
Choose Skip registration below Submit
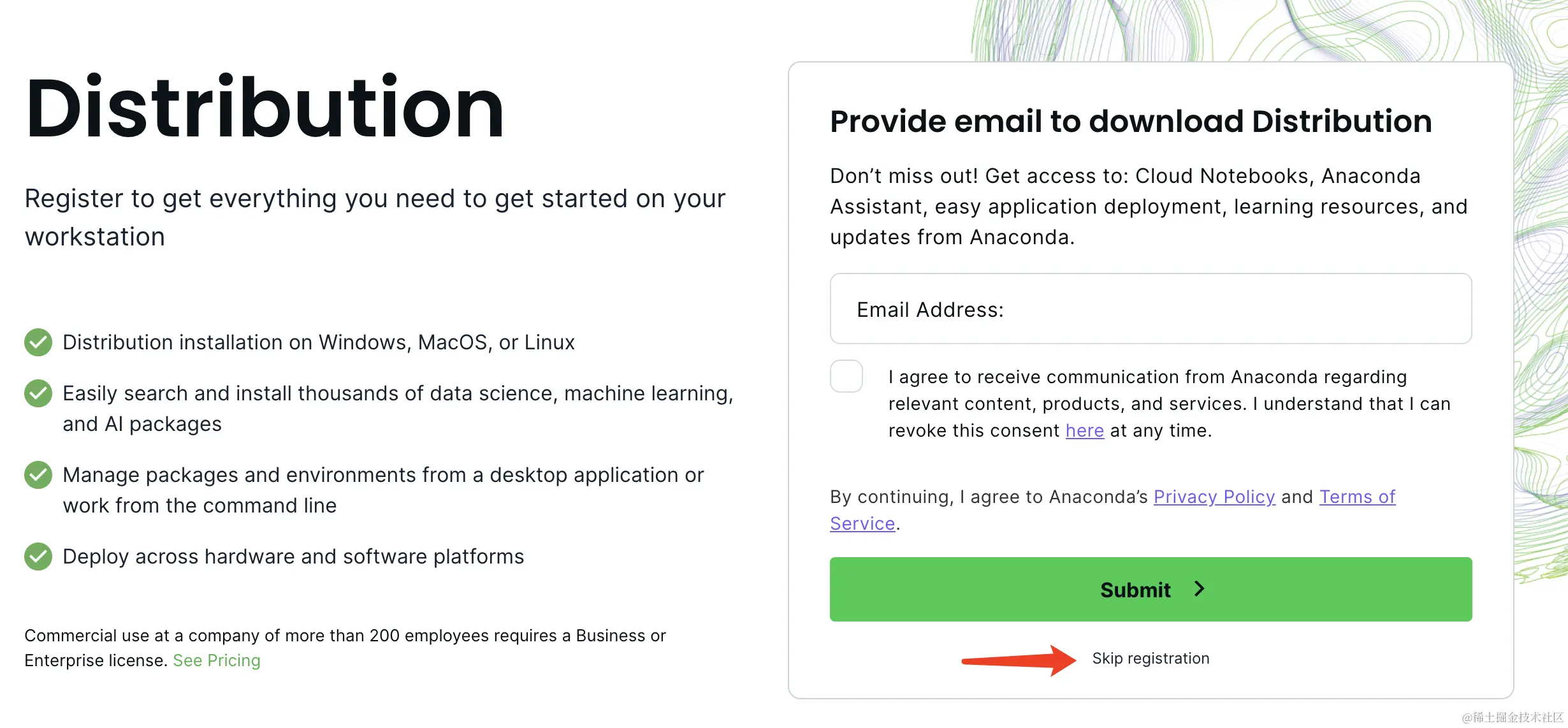1151,659
